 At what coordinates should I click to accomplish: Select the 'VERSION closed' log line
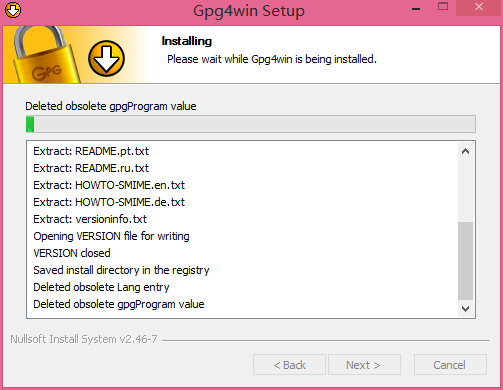click(x=72, y=253)
